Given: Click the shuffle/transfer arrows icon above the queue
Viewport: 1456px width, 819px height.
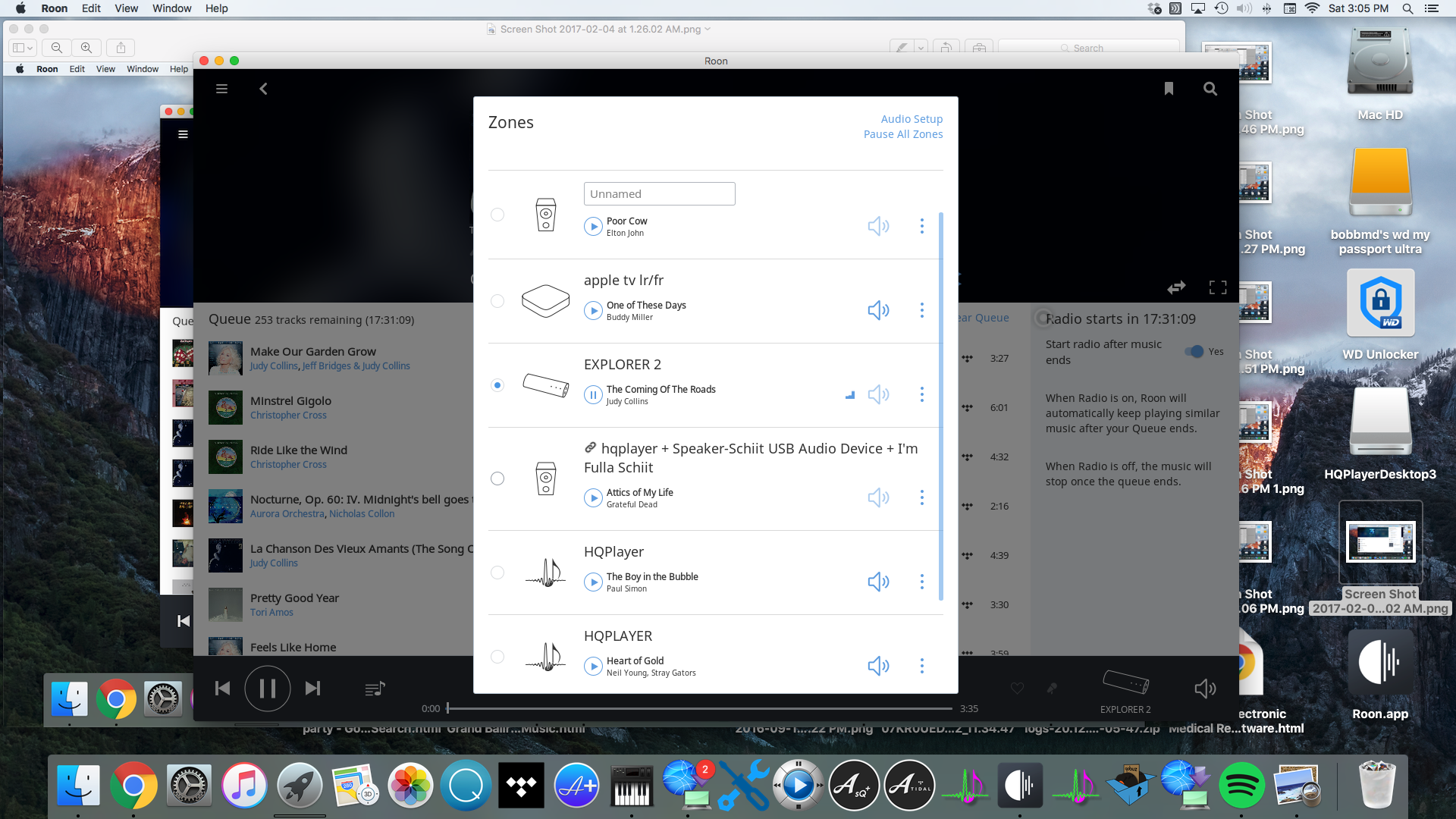Looking at the screenshot, I should pos(1176,287).
